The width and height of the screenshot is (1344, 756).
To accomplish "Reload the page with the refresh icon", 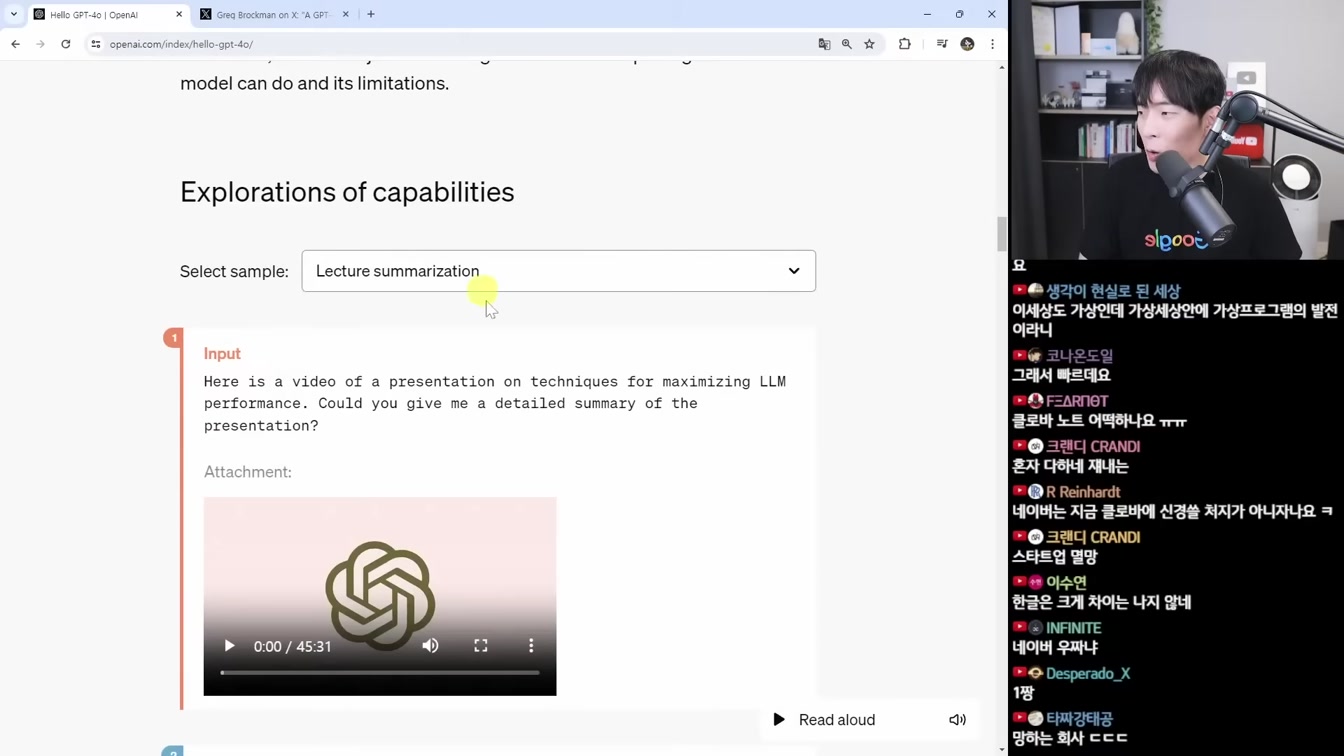I will (x=66, y=44).
